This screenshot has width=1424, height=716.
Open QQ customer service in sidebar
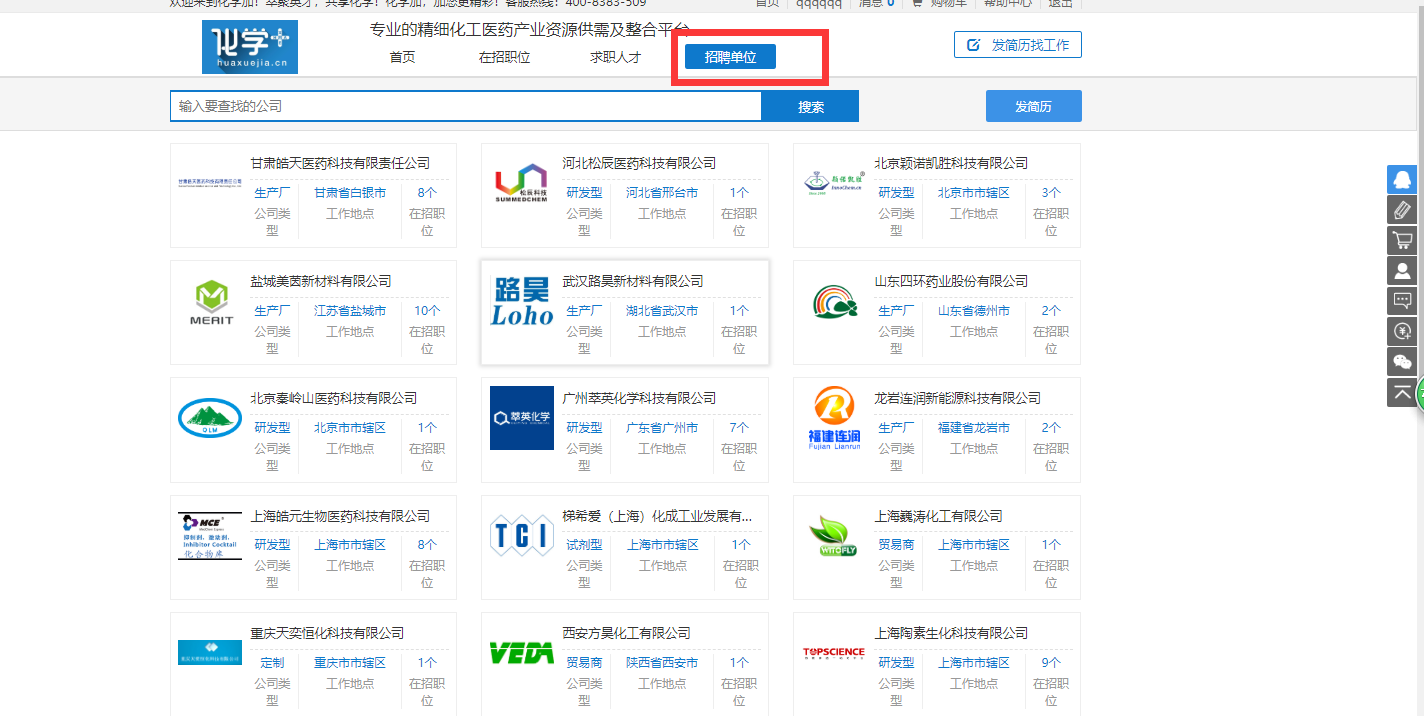[x=1402, y=179]
